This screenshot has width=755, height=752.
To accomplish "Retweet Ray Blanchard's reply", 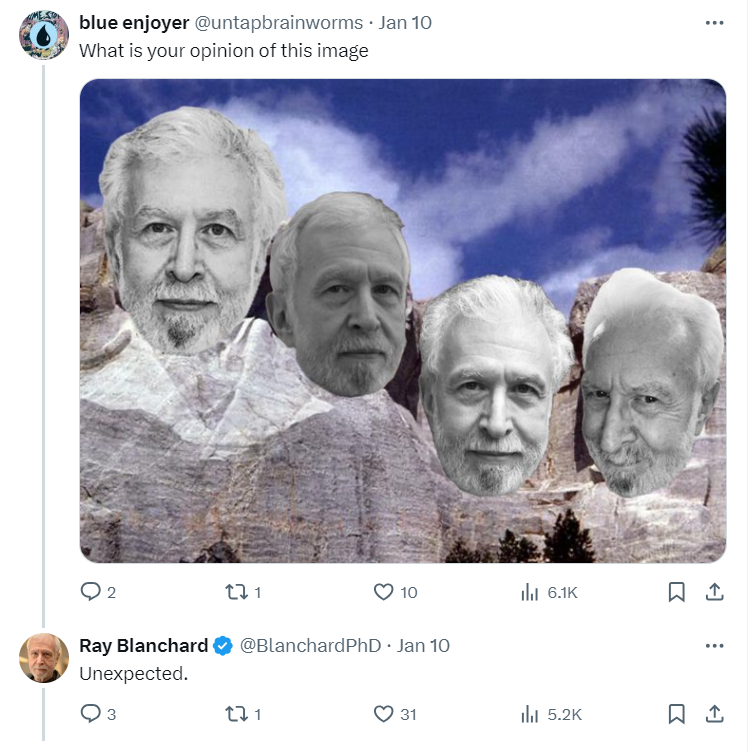I will [x=244, y=714].
